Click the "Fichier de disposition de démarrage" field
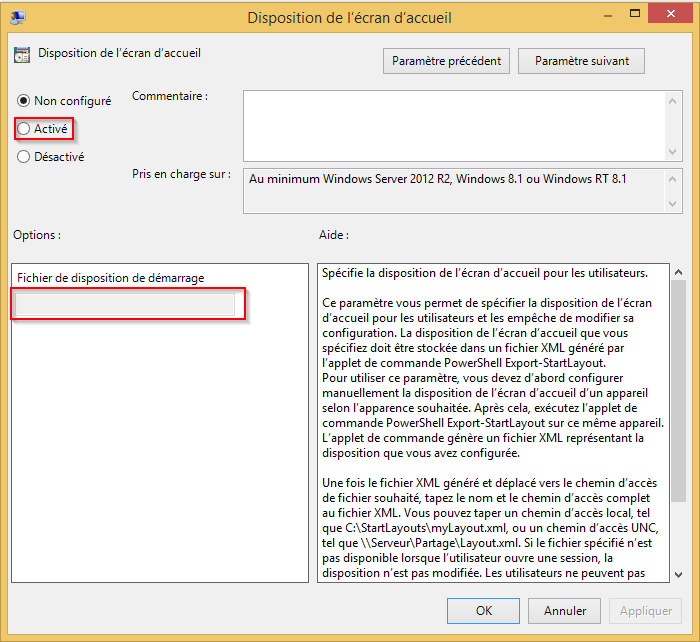 click(127, 305)
